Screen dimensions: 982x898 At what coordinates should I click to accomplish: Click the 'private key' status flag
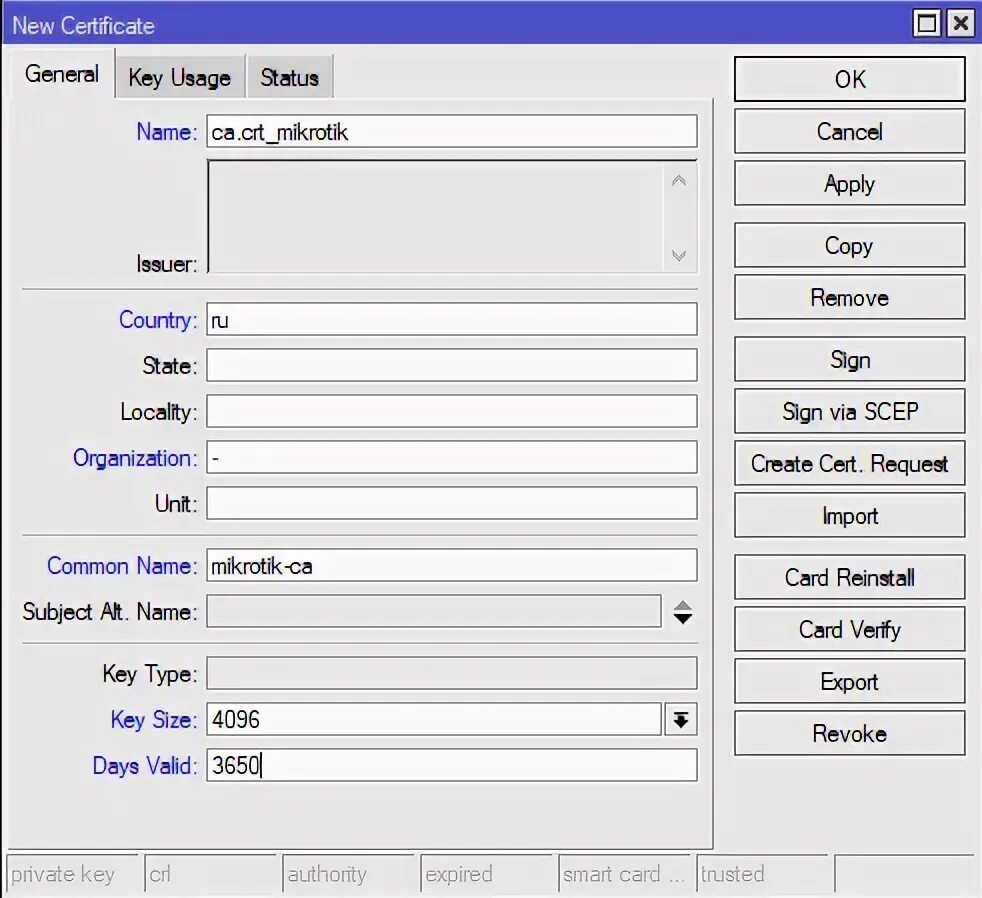coord(72,874)
